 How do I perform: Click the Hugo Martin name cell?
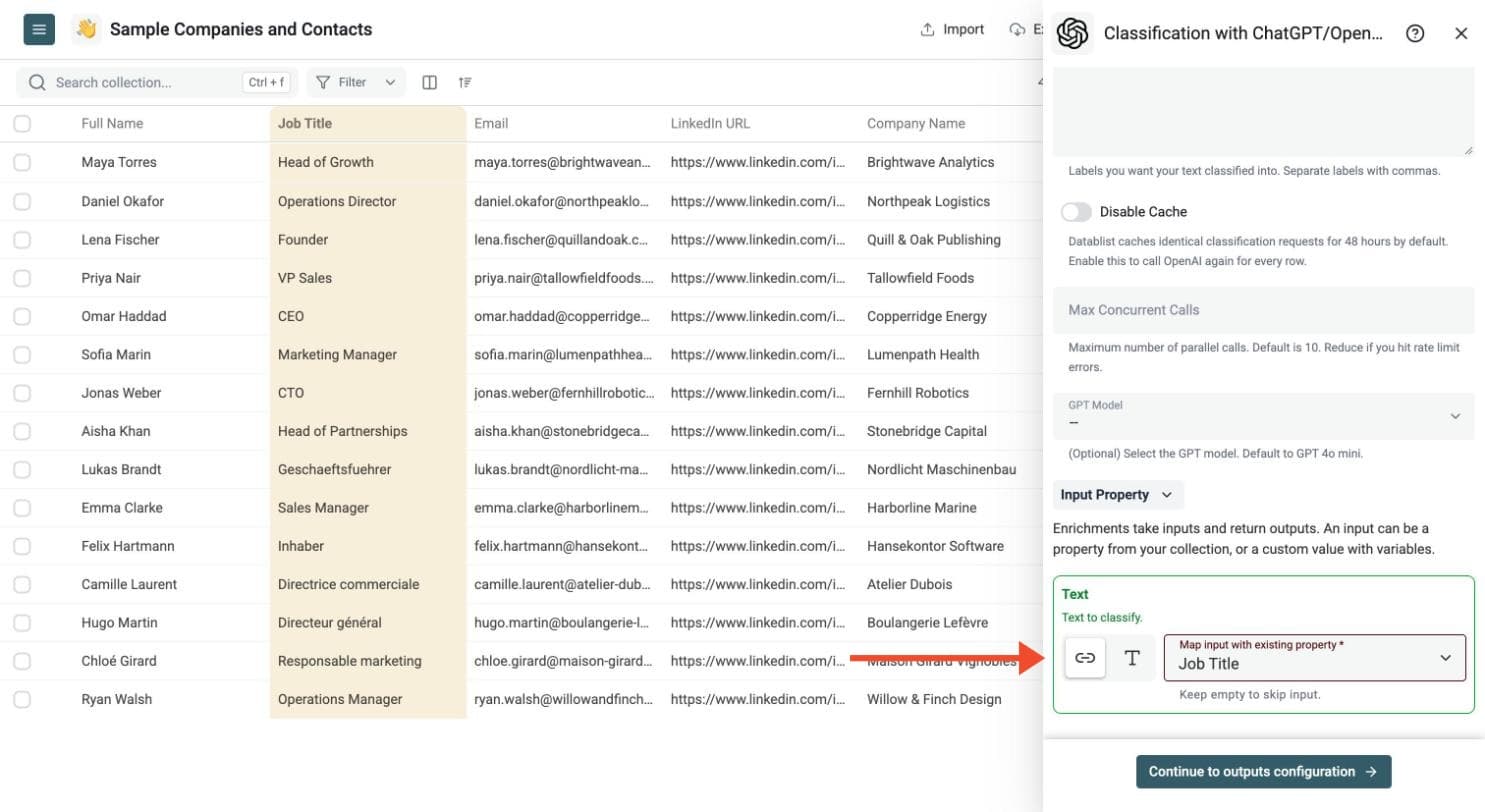(171, 622)
